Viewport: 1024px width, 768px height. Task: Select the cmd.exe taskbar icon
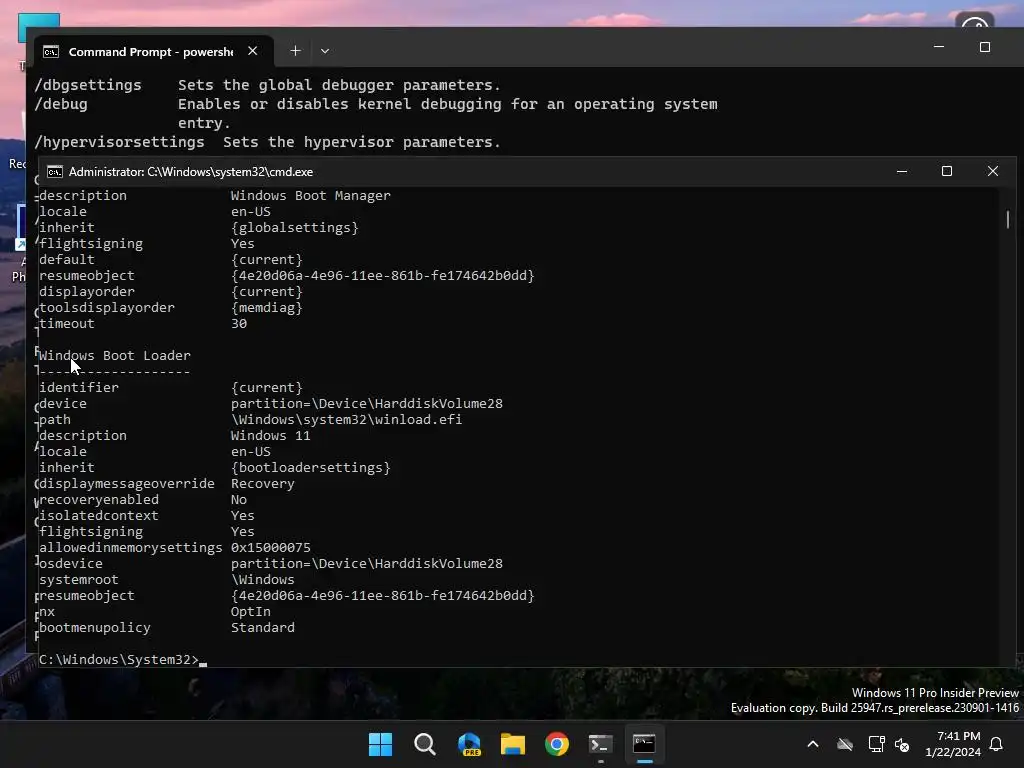[x=644, y=744]
